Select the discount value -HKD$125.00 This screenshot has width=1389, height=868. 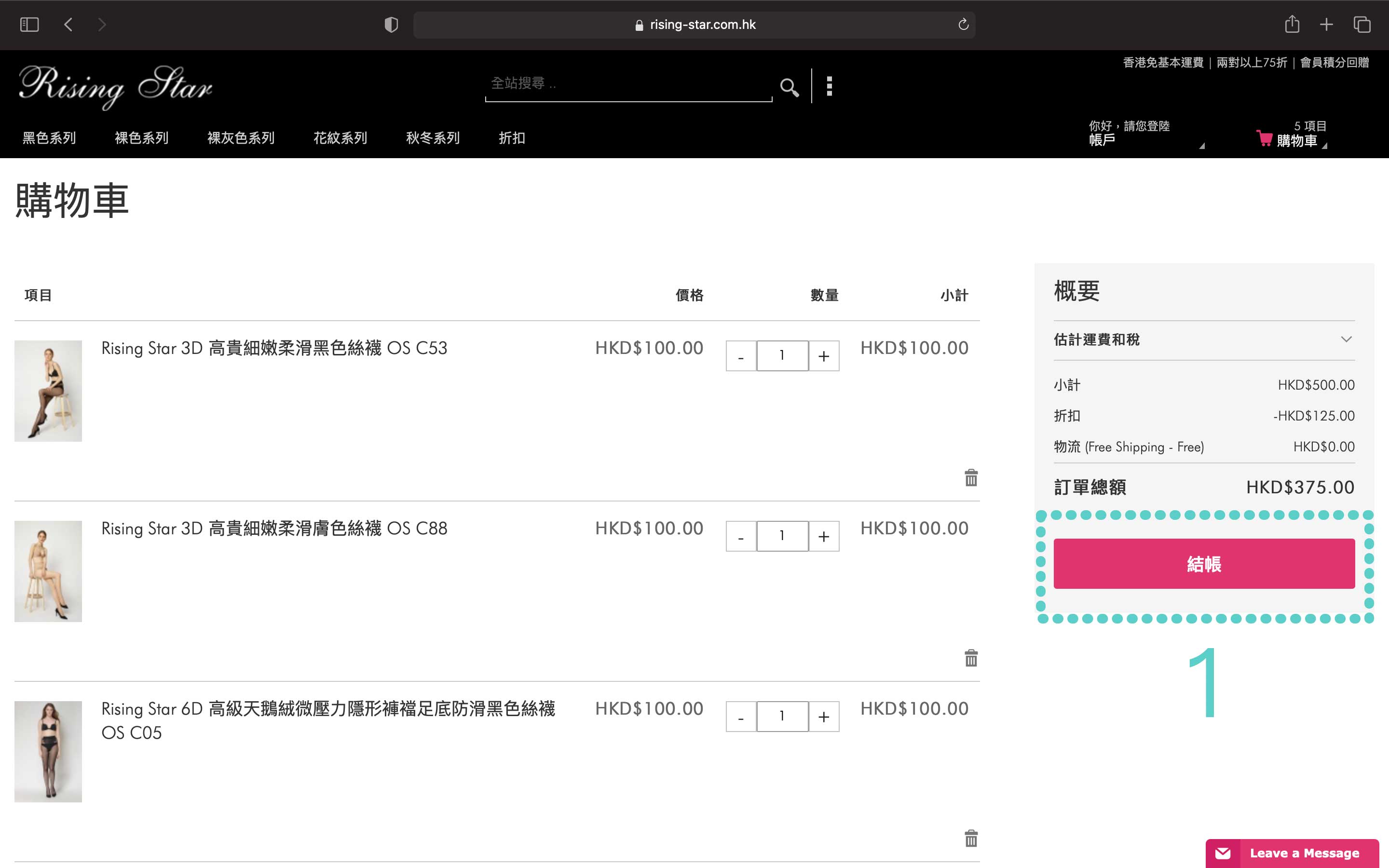(1314, 416)
